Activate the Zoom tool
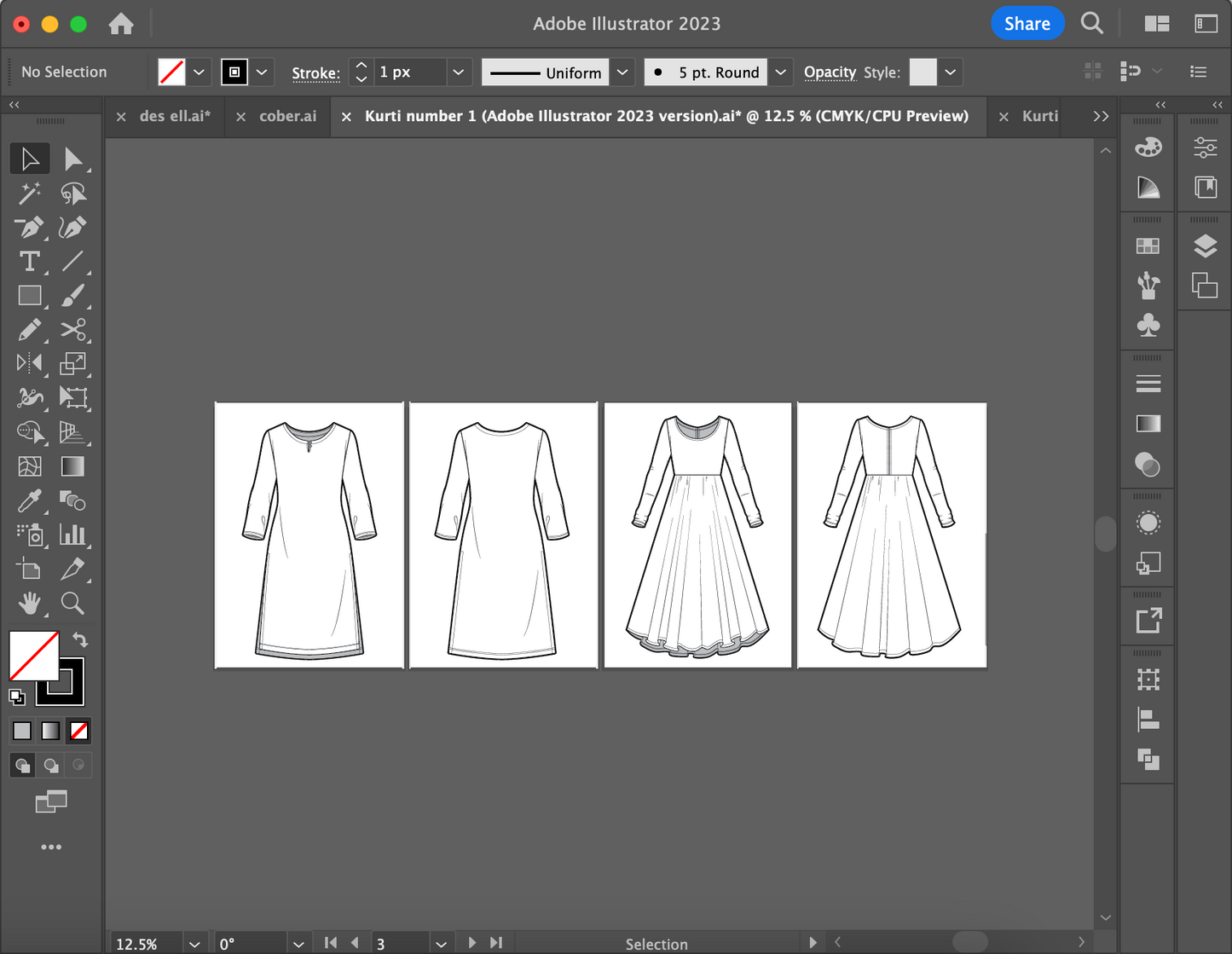 (72, 604)
